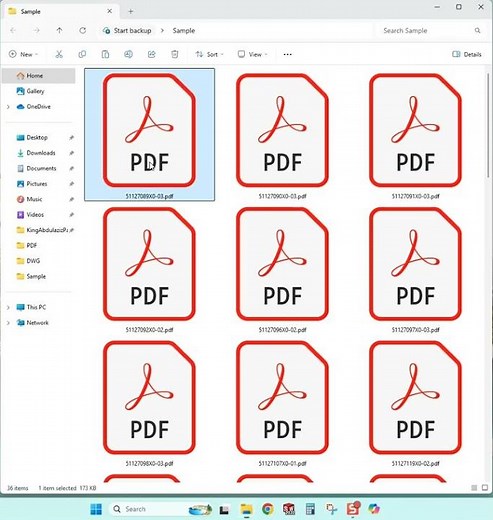Go forward with the right arrow

(x=36, y=30)
